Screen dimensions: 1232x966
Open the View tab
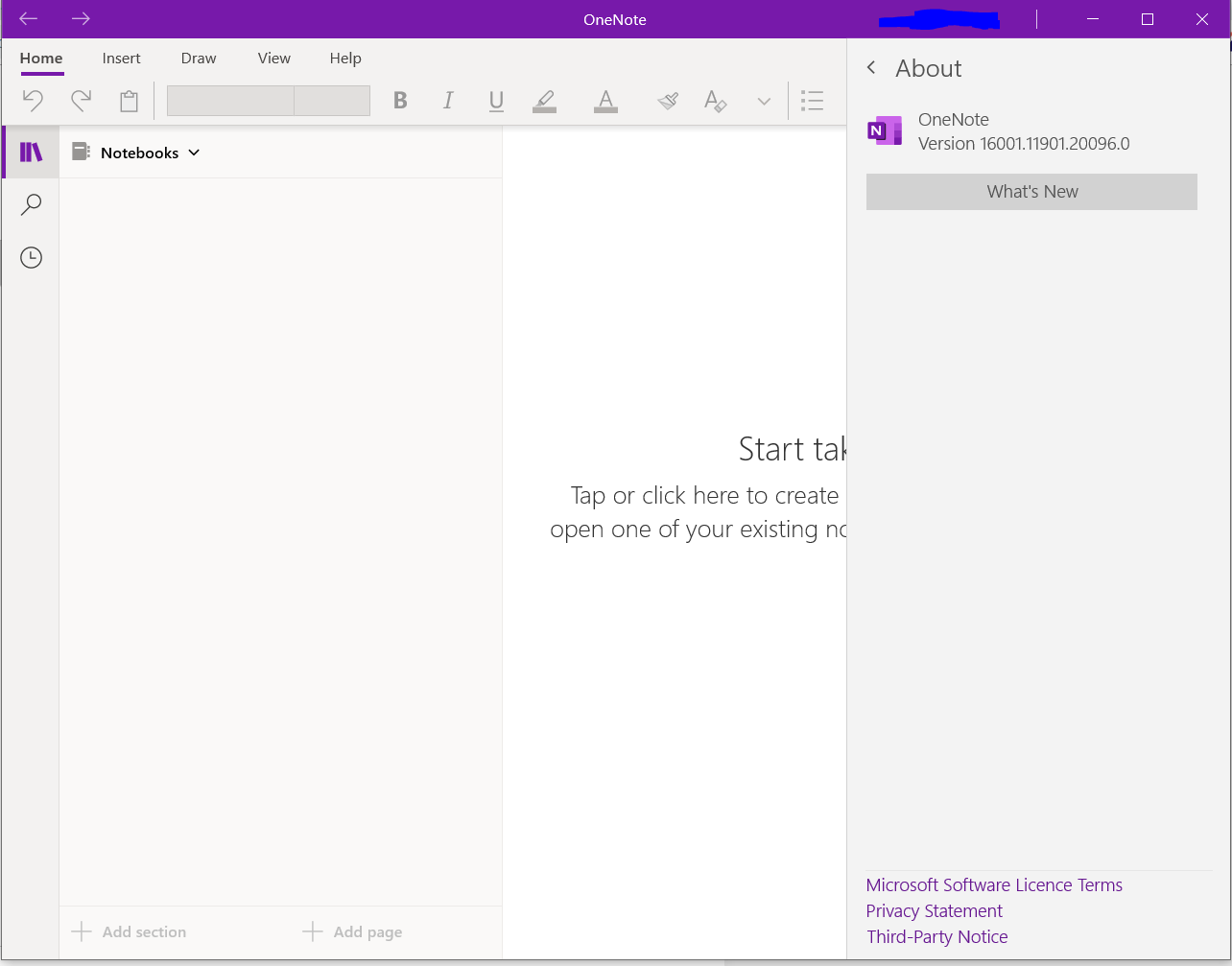tap(274, 59)
